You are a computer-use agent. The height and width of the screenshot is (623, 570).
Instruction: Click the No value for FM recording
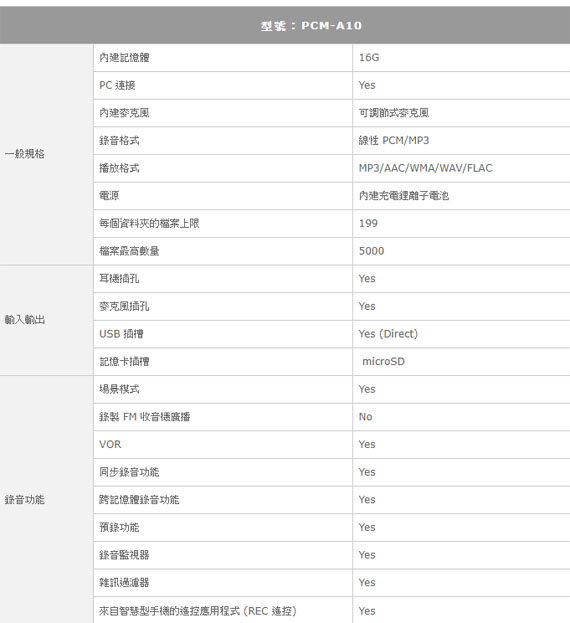coord(365,417)
